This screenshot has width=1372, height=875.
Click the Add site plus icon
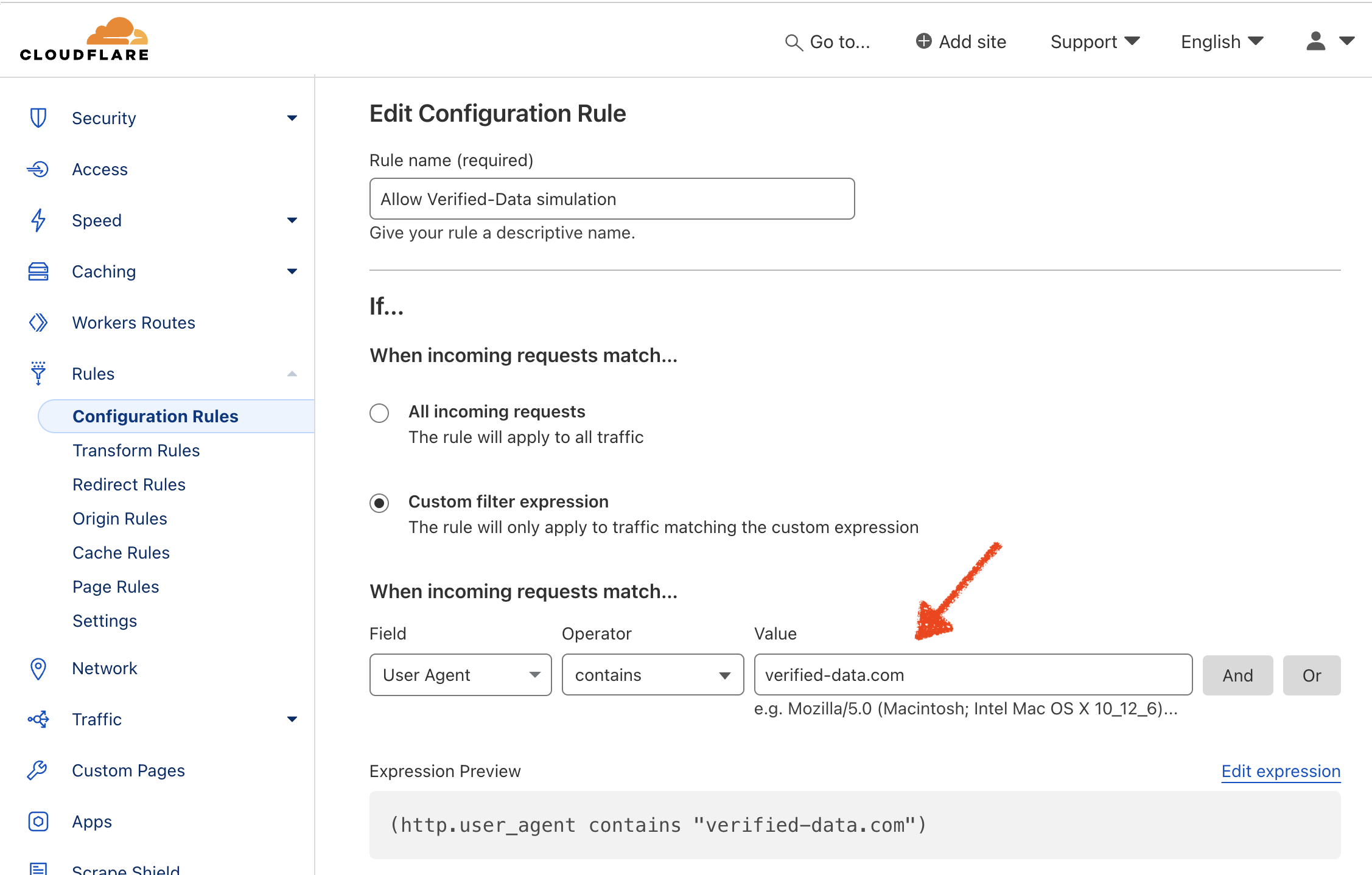click(923, 41)
